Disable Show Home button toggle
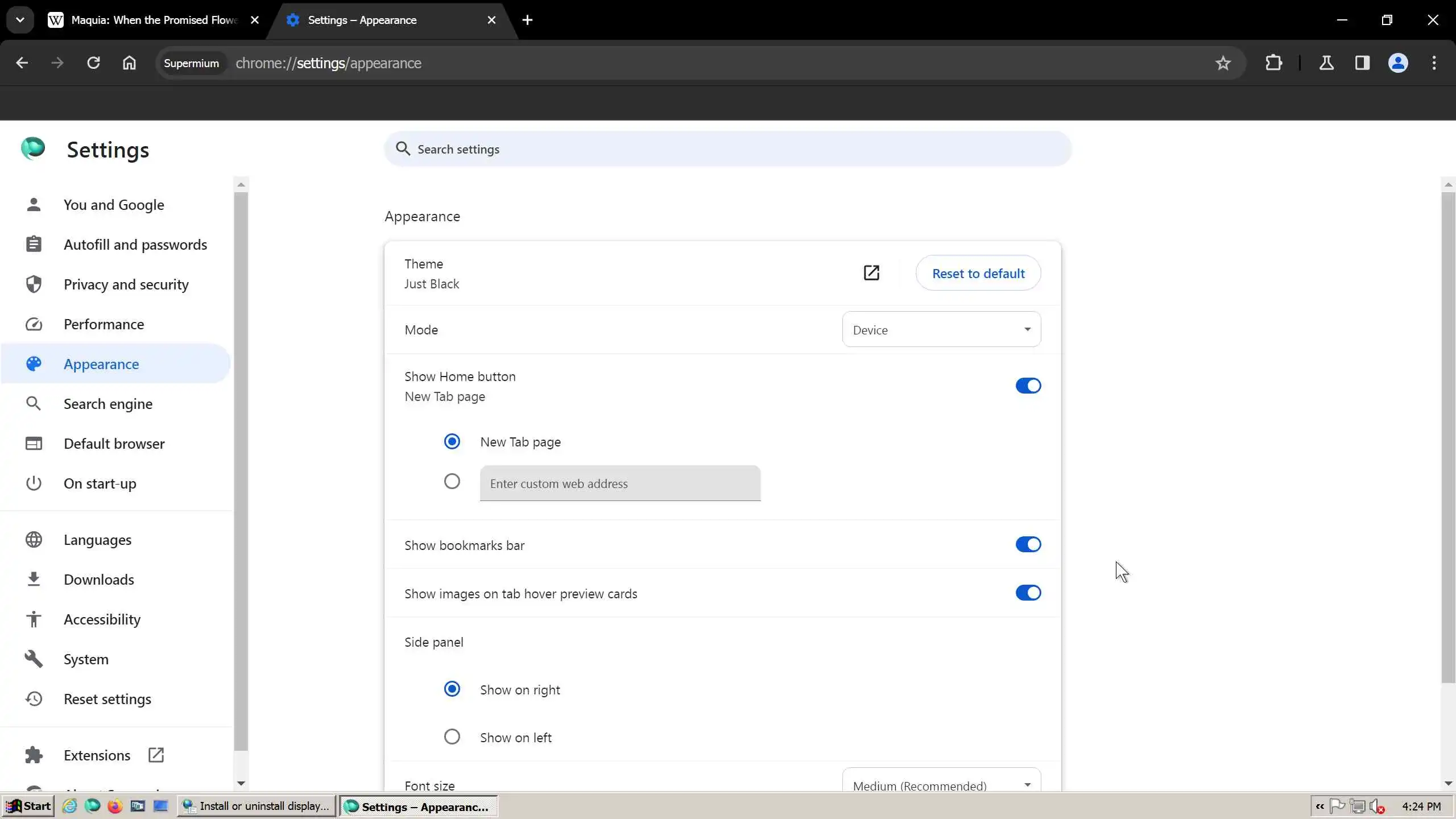Viewport: 1456px width, 819px height. (x=1028, y=386)
